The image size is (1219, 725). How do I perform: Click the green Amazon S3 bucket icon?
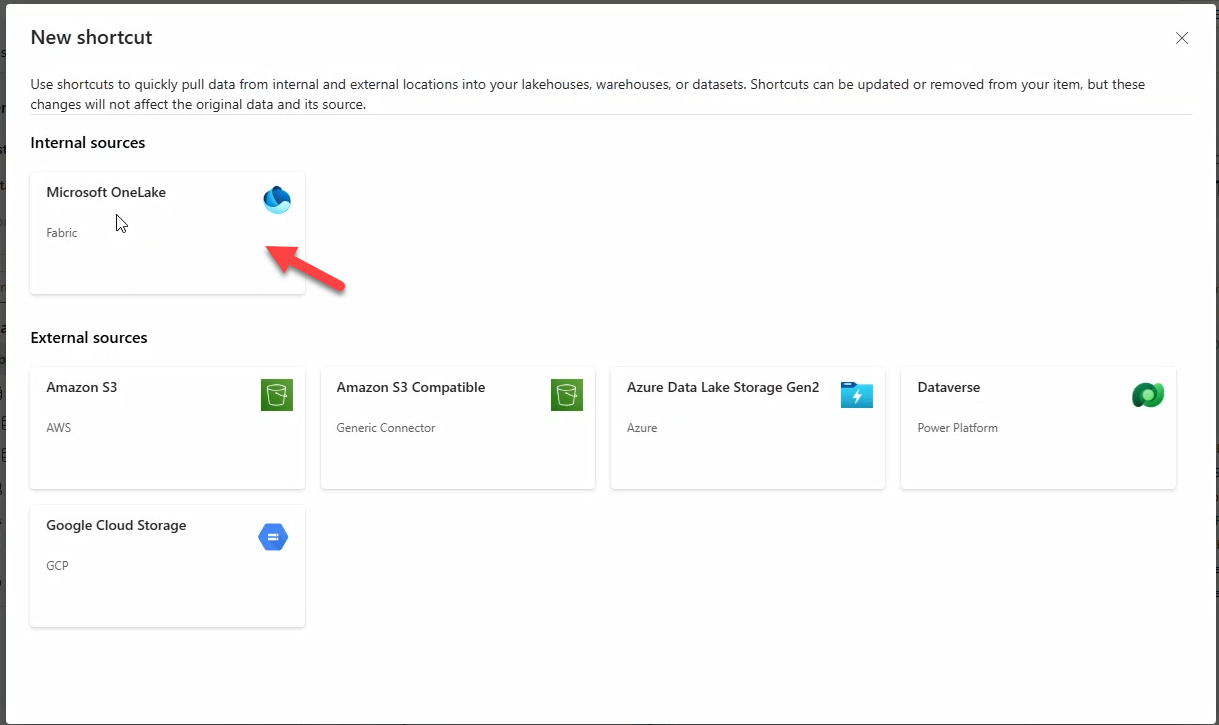pyautogui.click(x=276, y=395)
